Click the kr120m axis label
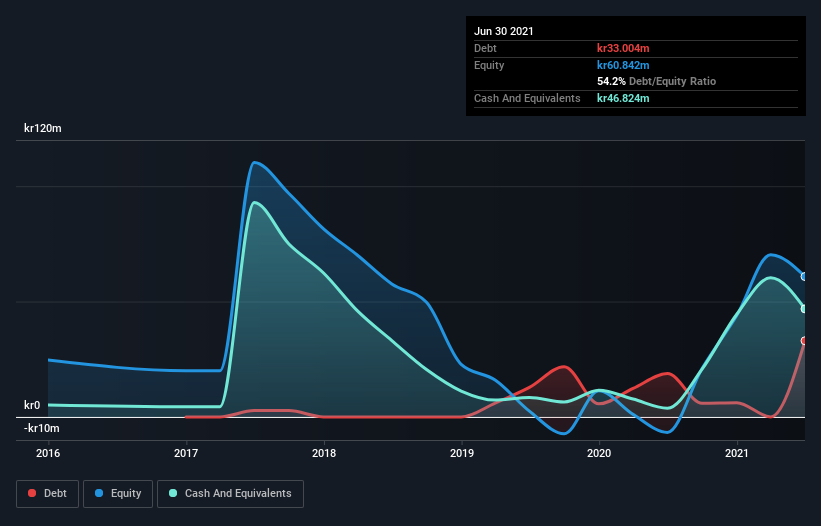 tap(43, 128)
